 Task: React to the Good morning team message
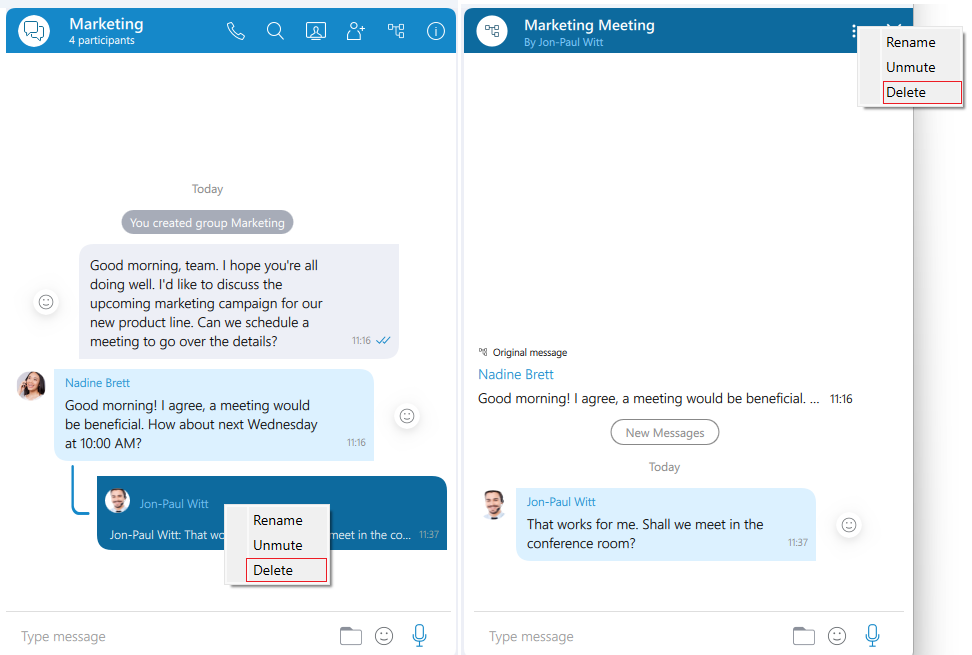coord(46,302)
